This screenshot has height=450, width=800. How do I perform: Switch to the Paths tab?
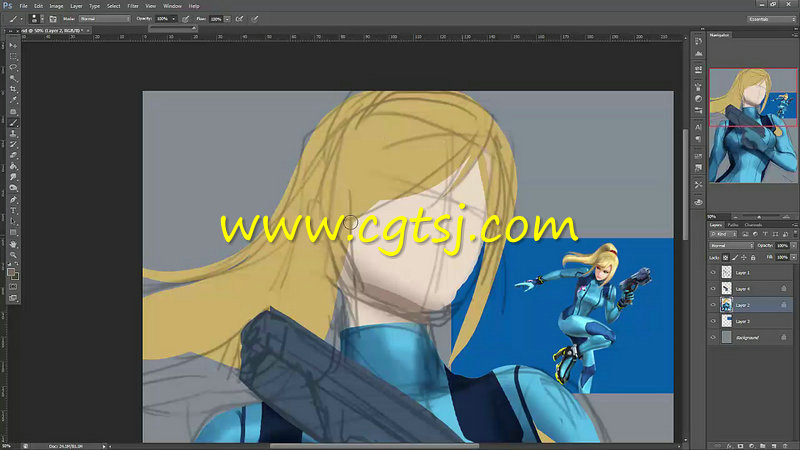733,225
